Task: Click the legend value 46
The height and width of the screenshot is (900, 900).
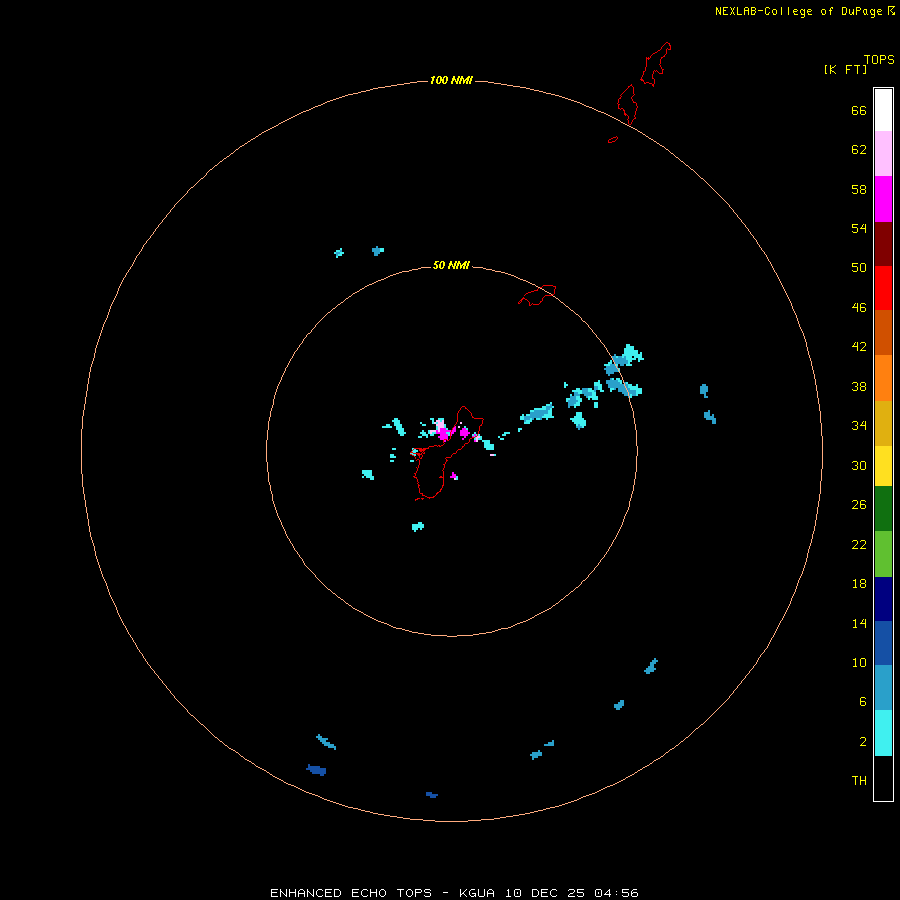Action: [859, 308]
